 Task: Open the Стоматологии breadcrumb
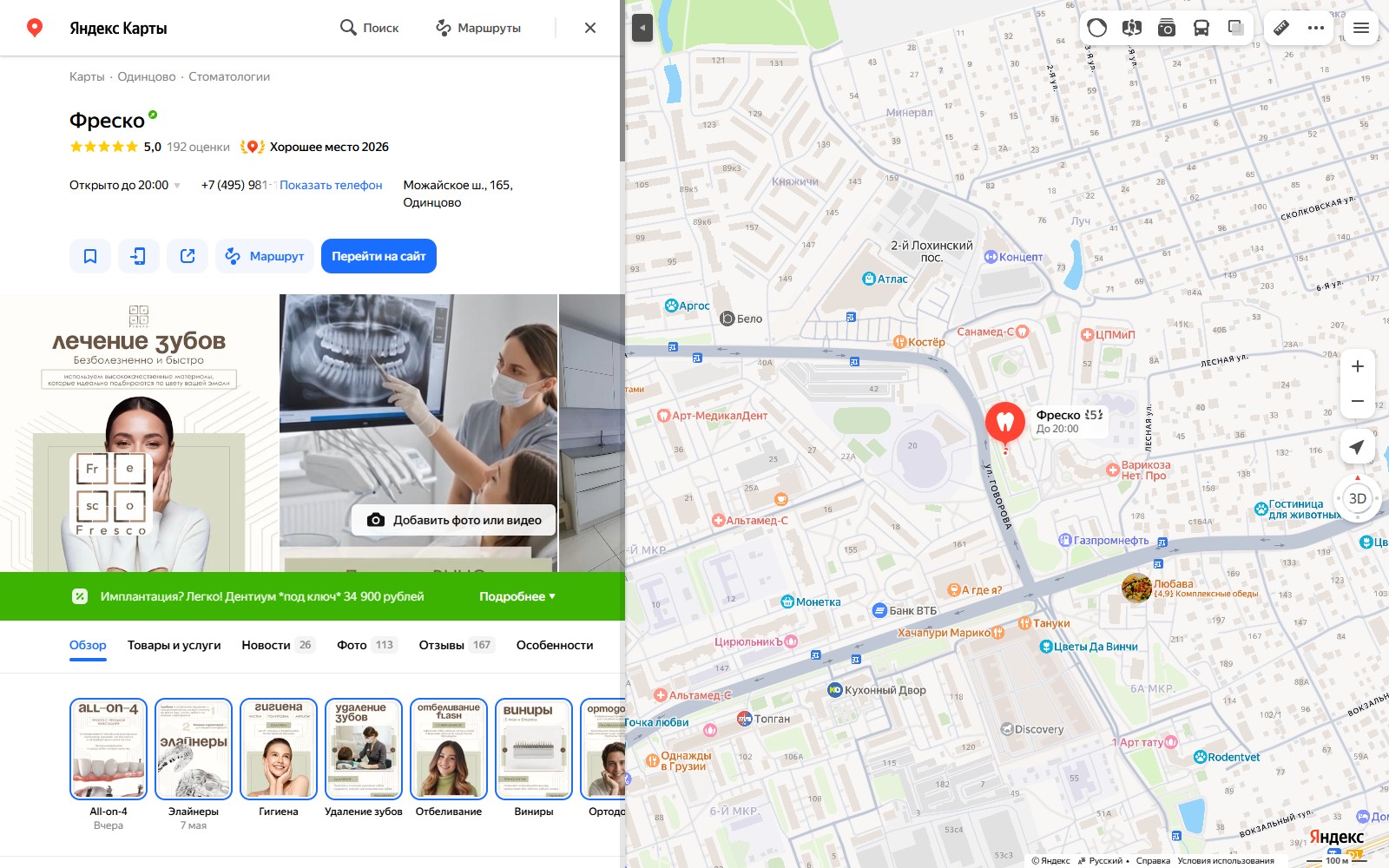pos(229,76)
